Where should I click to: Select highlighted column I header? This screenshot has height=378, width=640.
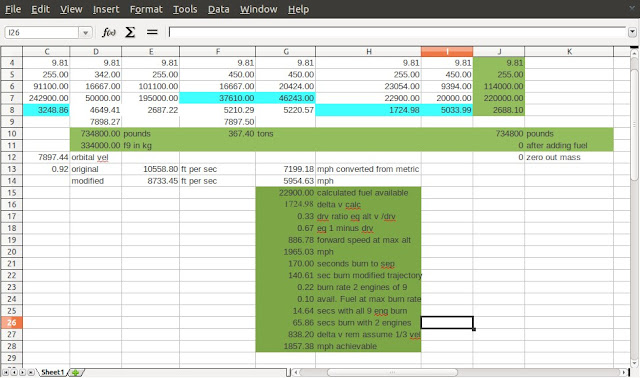[x=447, y=51]
